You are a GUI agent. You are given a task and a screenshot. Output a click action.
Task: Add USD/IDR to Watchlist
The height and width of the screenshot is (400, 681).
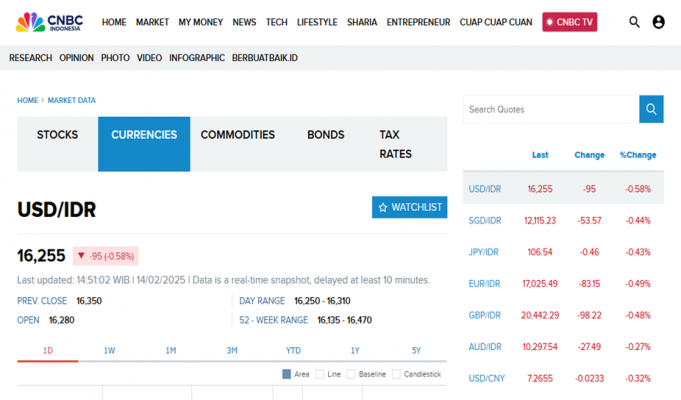click(409, 207)
